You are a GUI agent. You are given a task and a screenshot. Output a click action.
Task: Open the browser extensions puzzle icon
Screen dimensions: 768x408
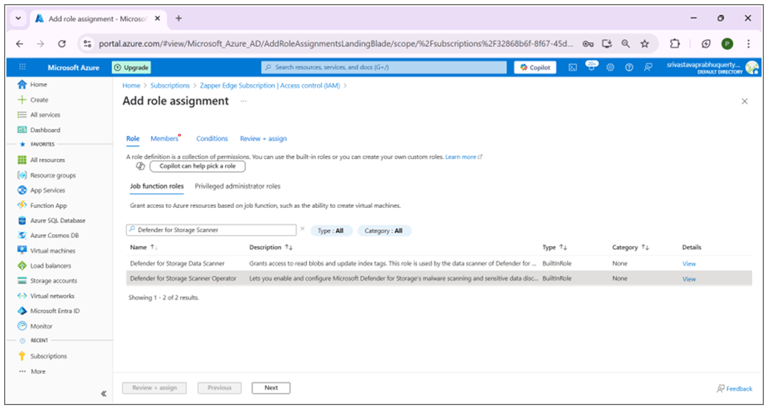(675, 44)
